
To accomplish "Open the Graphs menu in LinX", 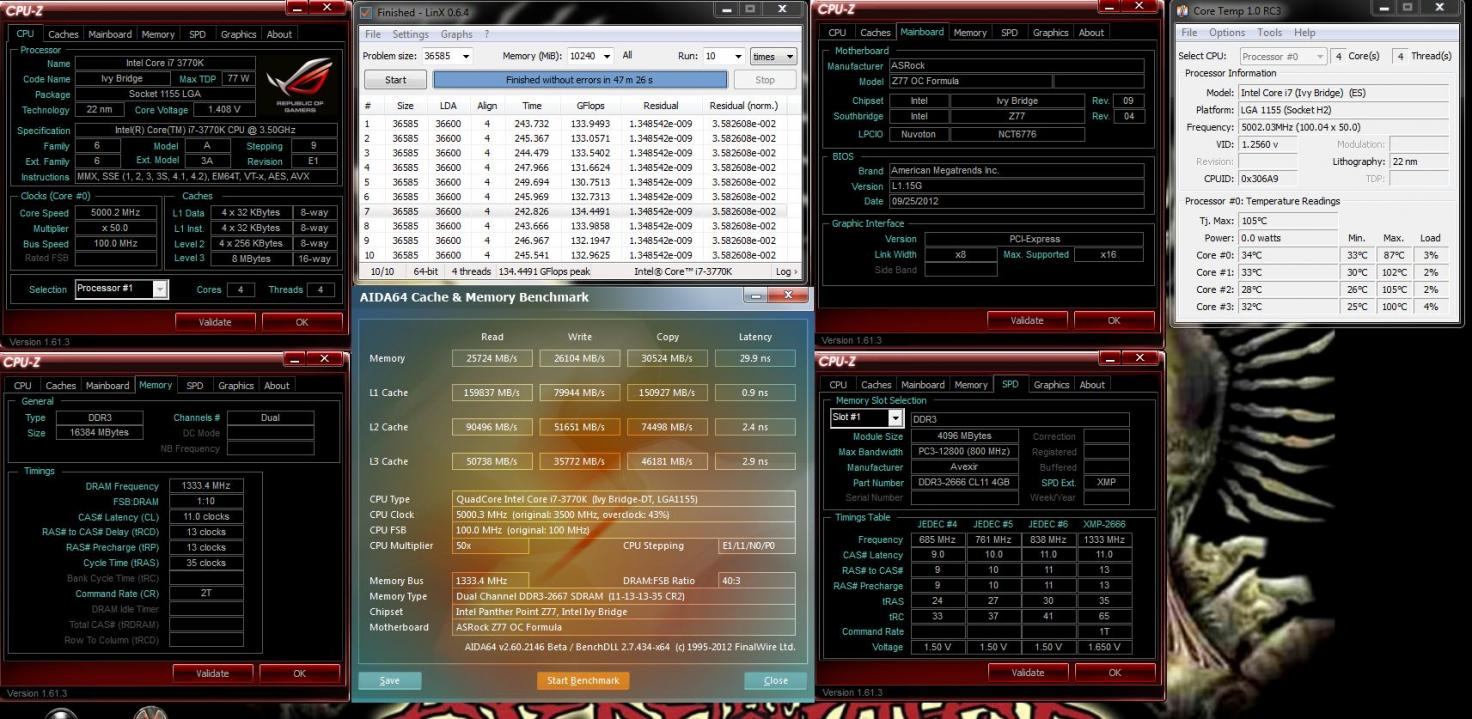I will [x=456, y=34].
